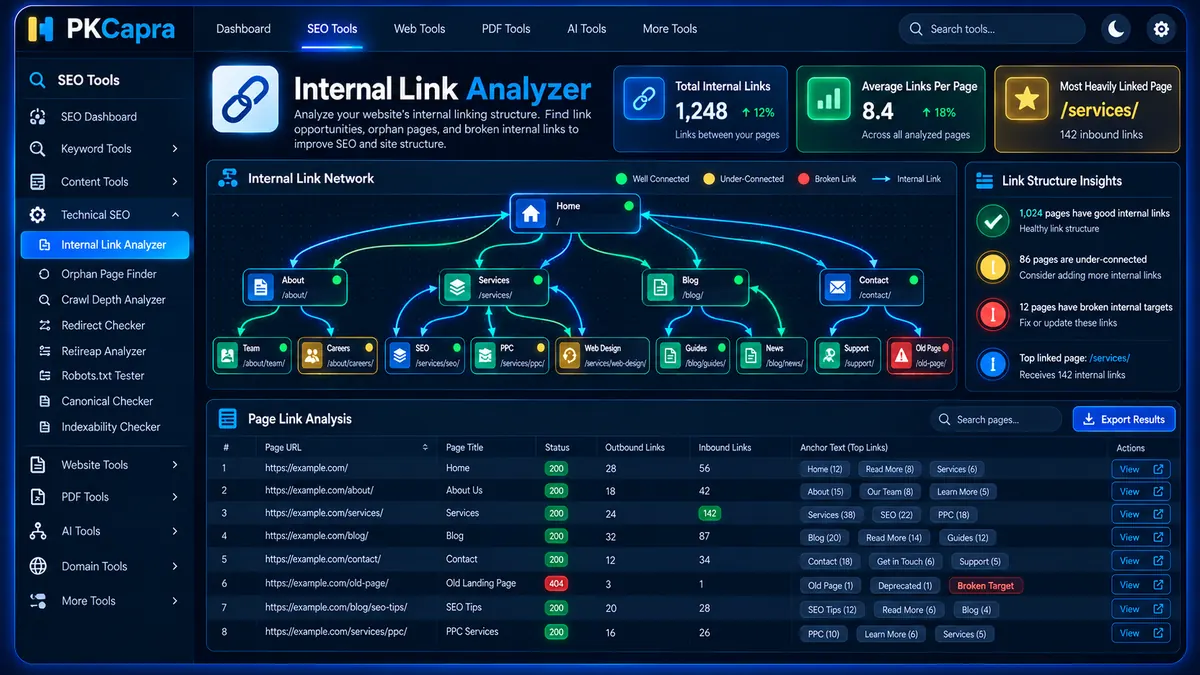Focus the Search tools input field
The image size is (1200, 675).
(991, 29)
